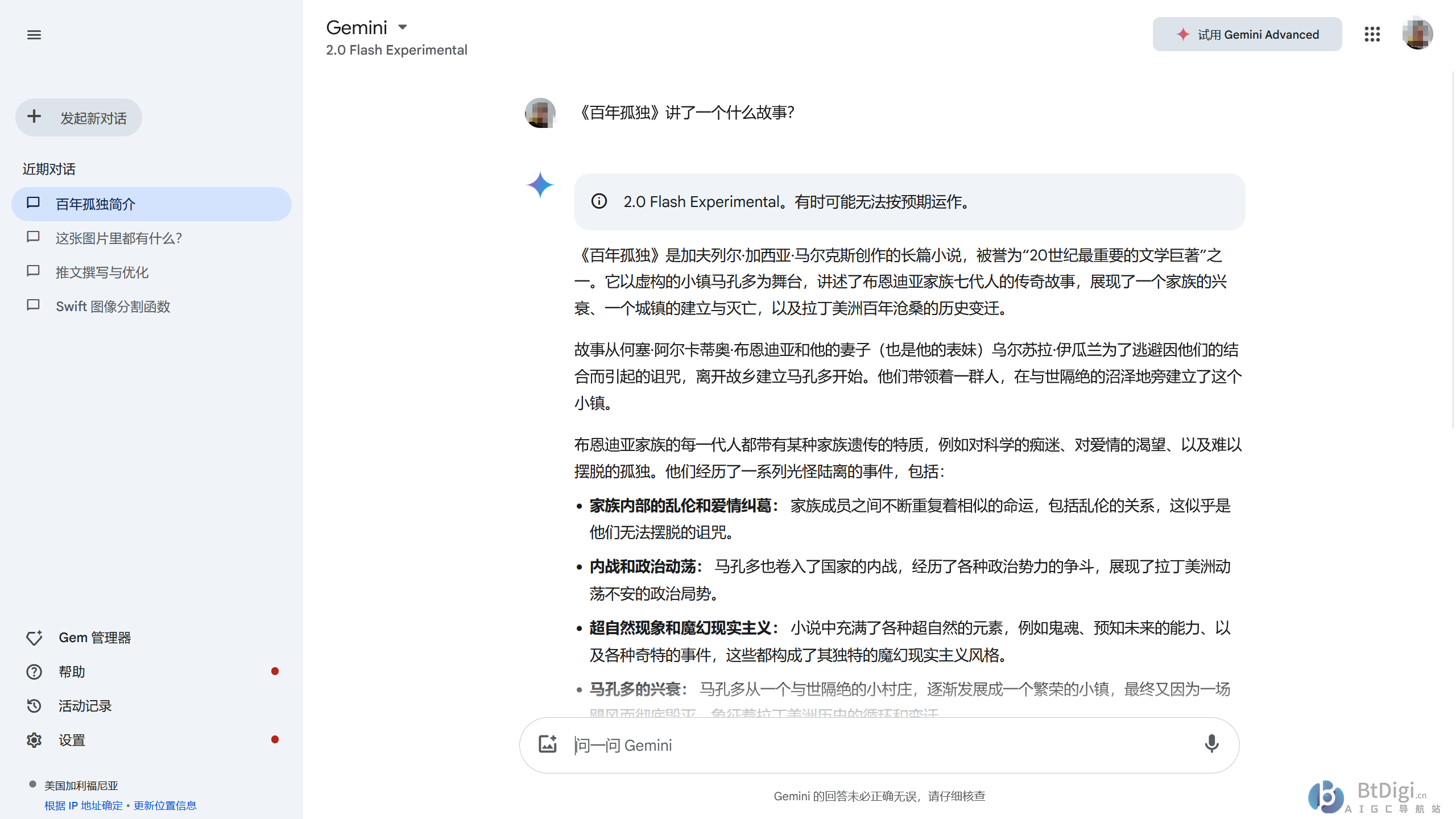The width and height of the screenshot is (1456, 819).
Task: Click the 2.0 Flash Experimental model label
Action: coord(396,50)
